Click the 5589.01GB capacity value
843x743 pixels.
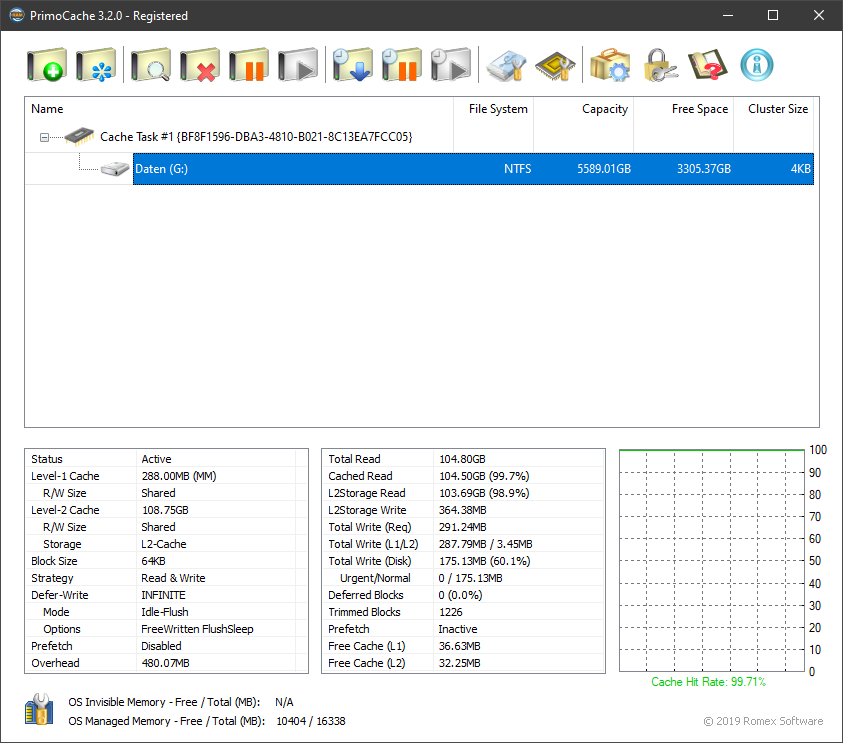coord(604,169)
